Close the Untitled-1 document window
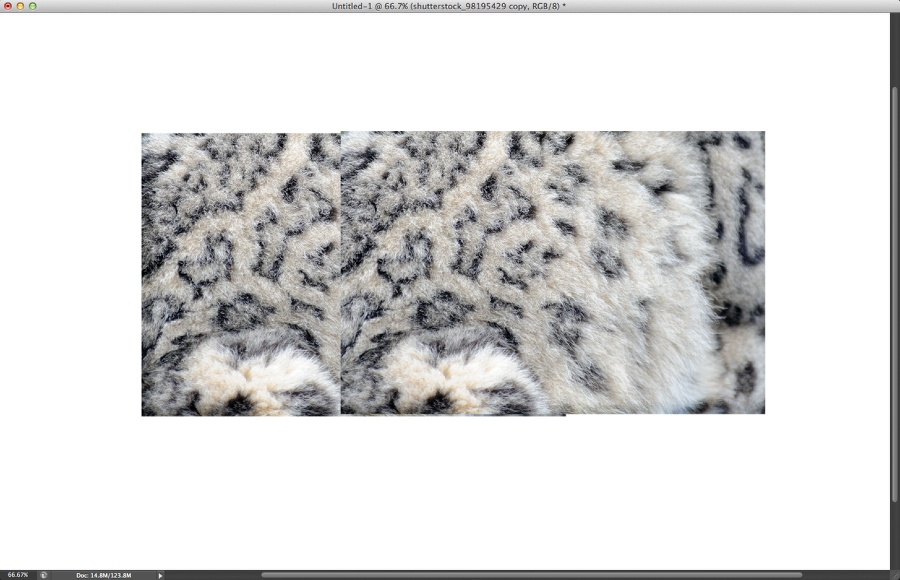 click(8, 6)
